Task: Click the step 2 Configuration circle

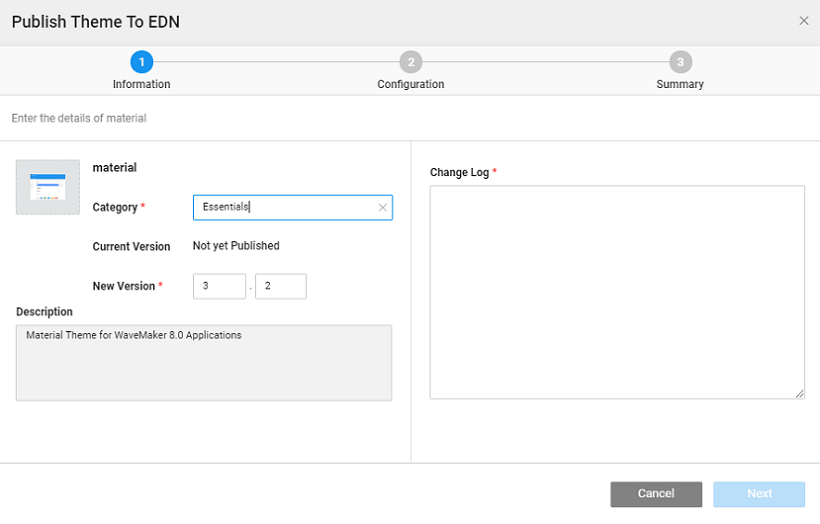Action: click(410, 62)
